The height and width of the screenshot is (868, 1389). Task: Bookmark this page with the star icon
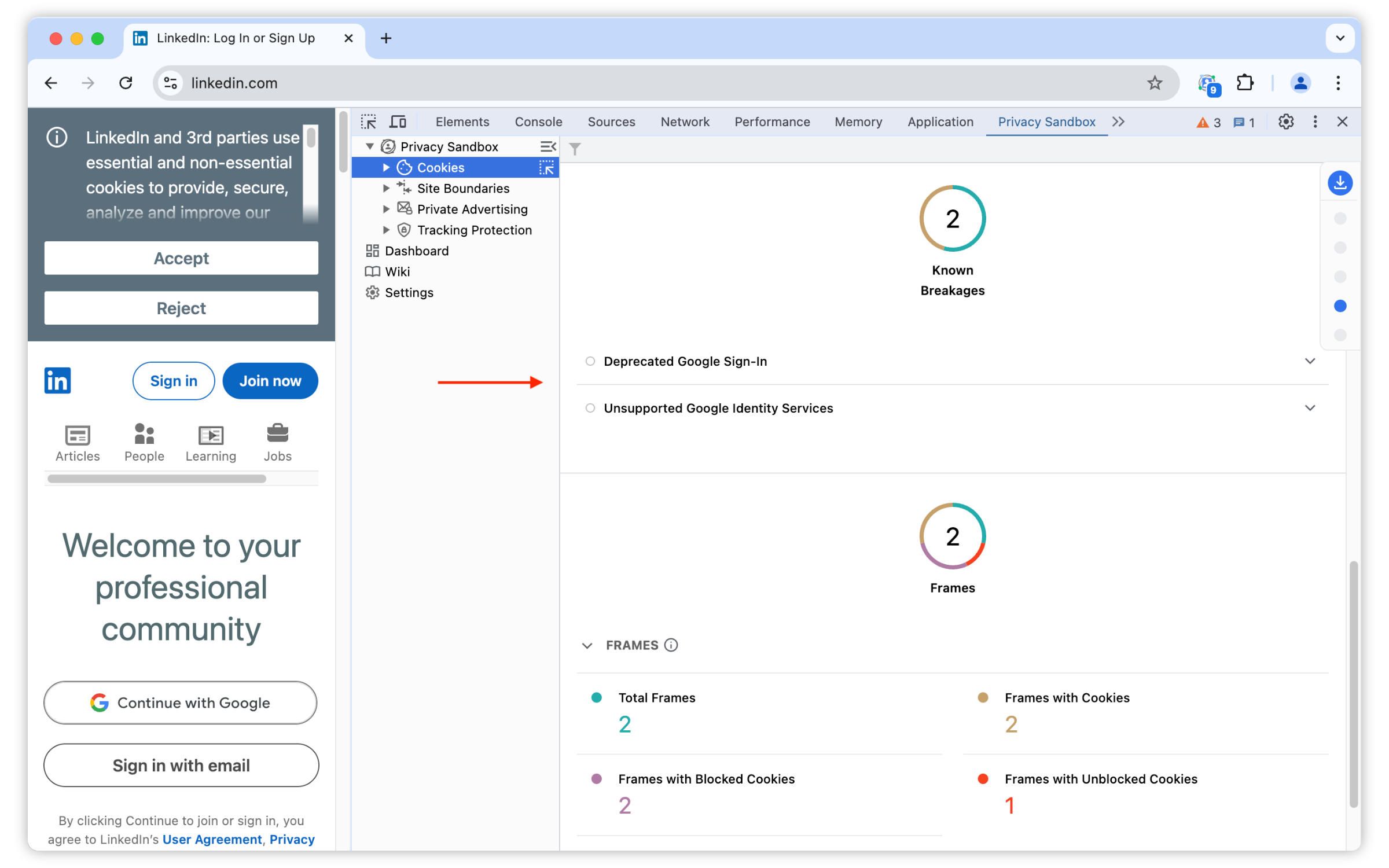point(1154,83)
